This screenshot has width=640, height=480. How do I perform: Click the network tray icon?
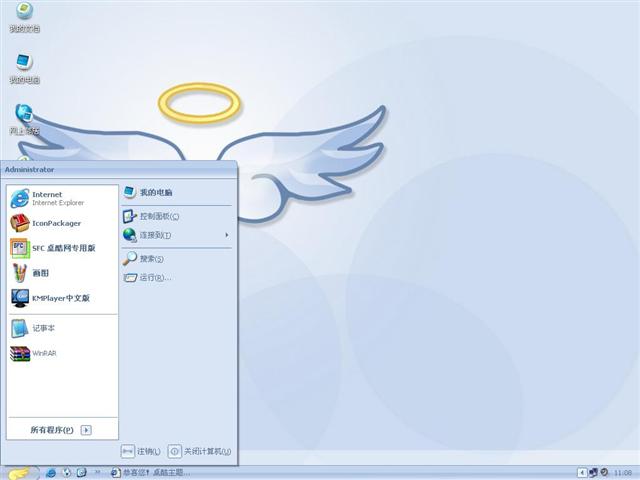(593, 473)
